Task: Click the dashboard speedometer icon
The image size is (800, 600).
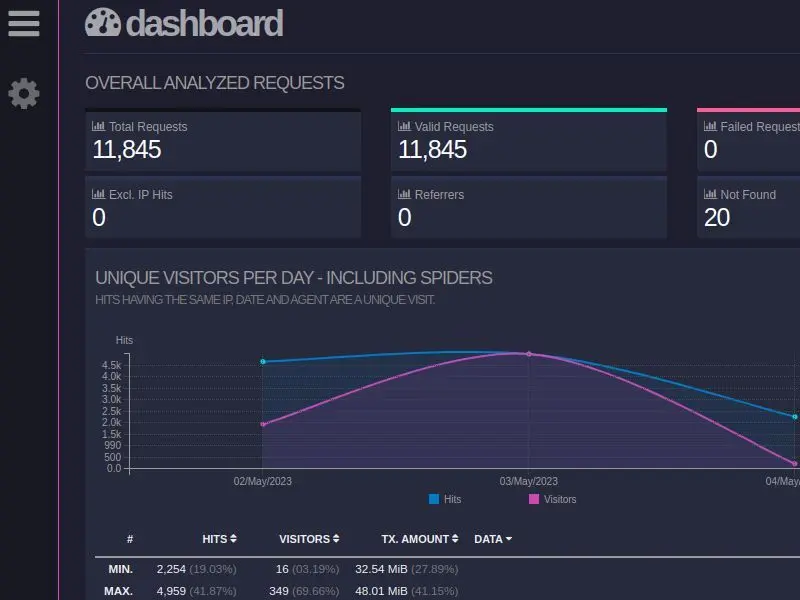Action: point(102,23)
